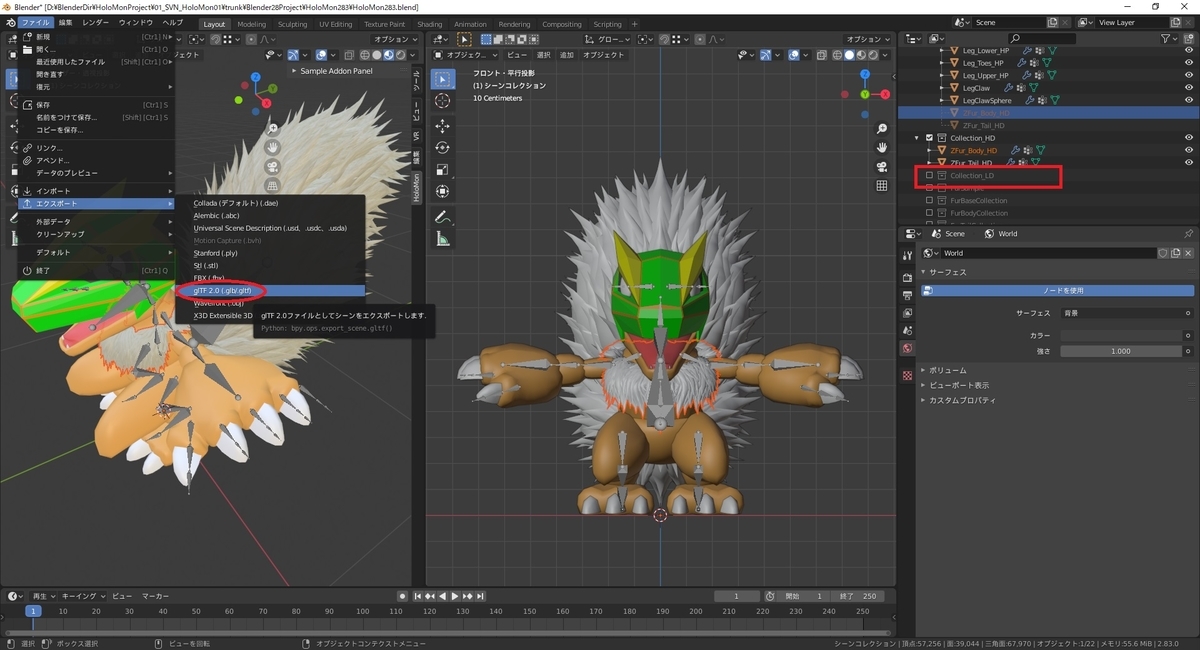Switch to the UV Editing workspace tab
This screenshot has width=1200, height=650.
336,24
